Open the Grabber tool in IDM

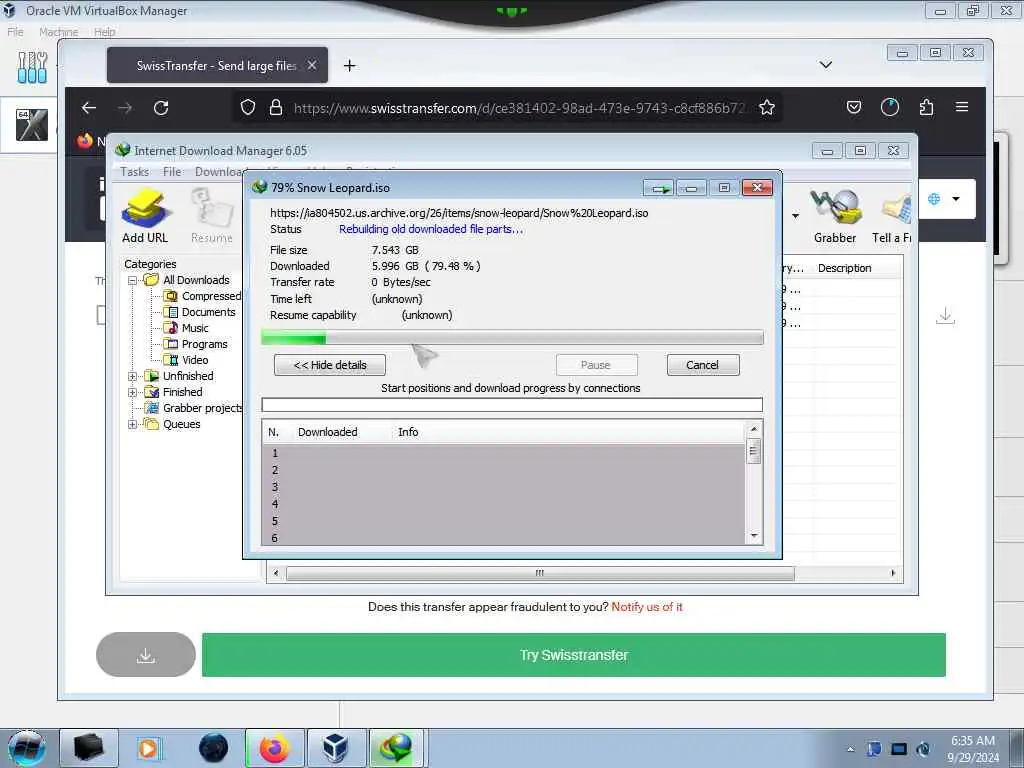click(835, 216)
